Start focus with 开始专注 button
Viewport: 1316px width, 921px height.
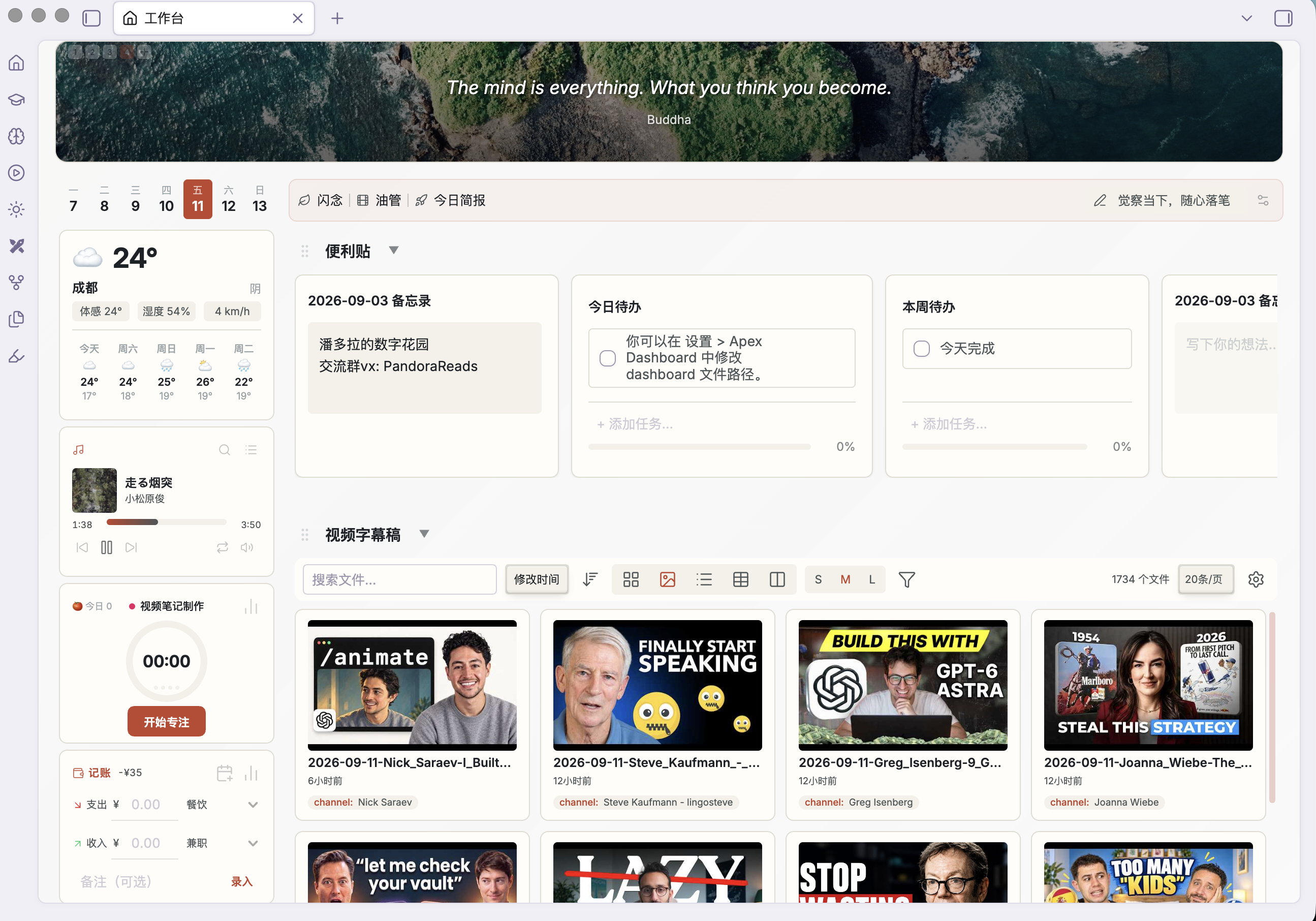[x=166, y=721]
